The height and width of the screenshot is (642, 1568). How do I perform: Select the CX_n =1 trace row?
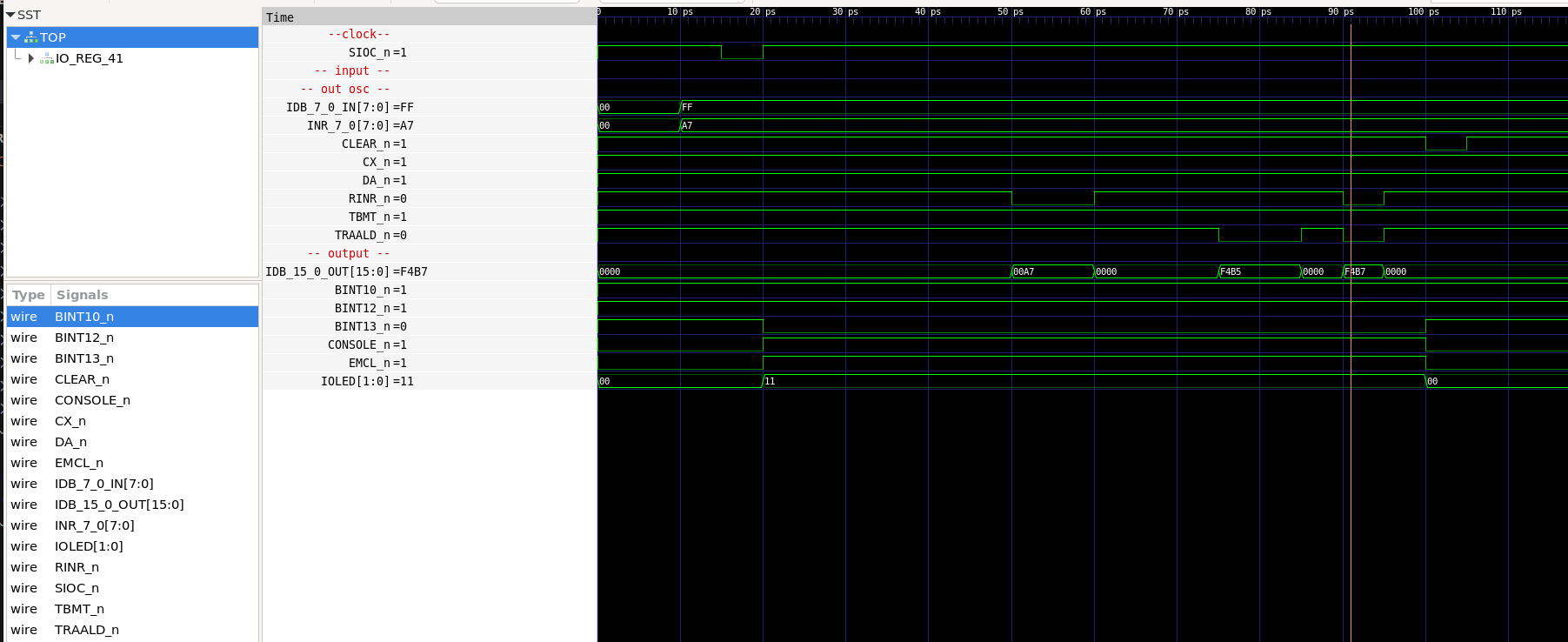430,162
